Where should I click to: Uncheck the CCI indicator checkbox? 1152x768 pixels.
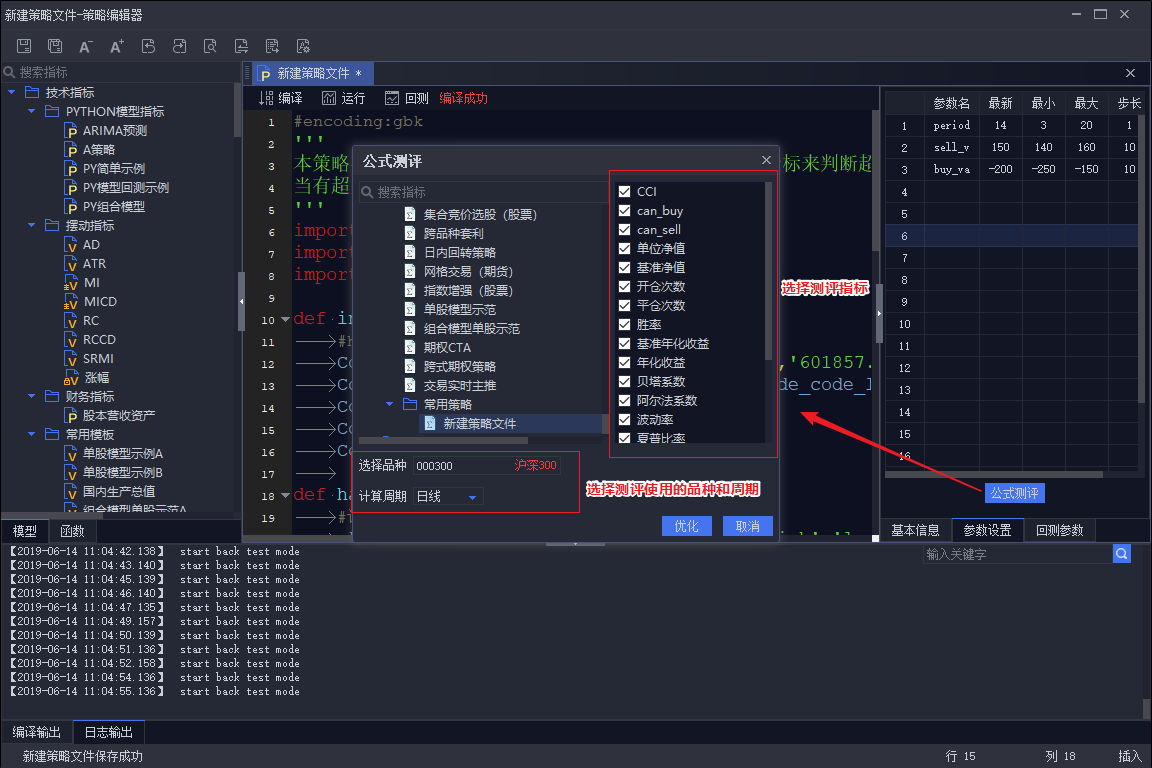(x=624, y=192)
